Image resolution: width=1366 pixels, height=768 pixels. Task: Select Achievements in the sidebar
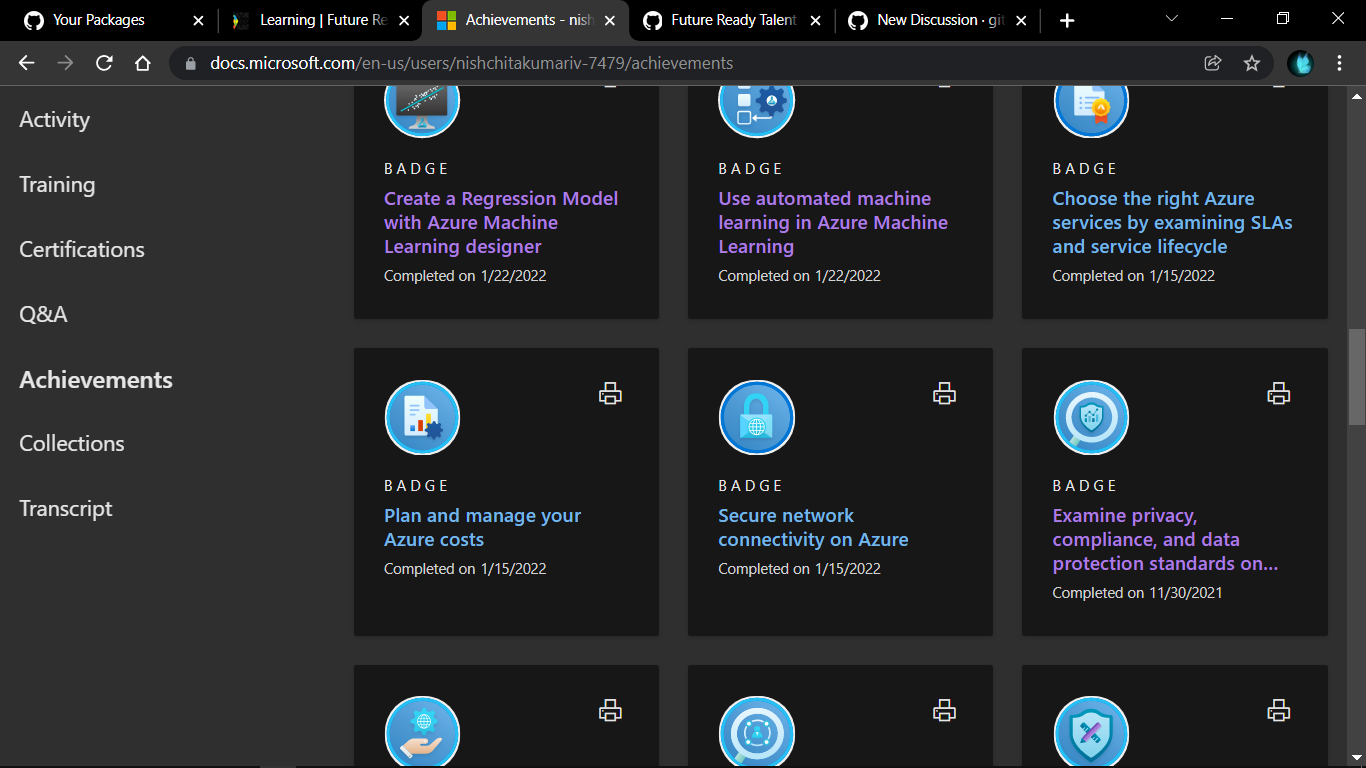point(96,380)
